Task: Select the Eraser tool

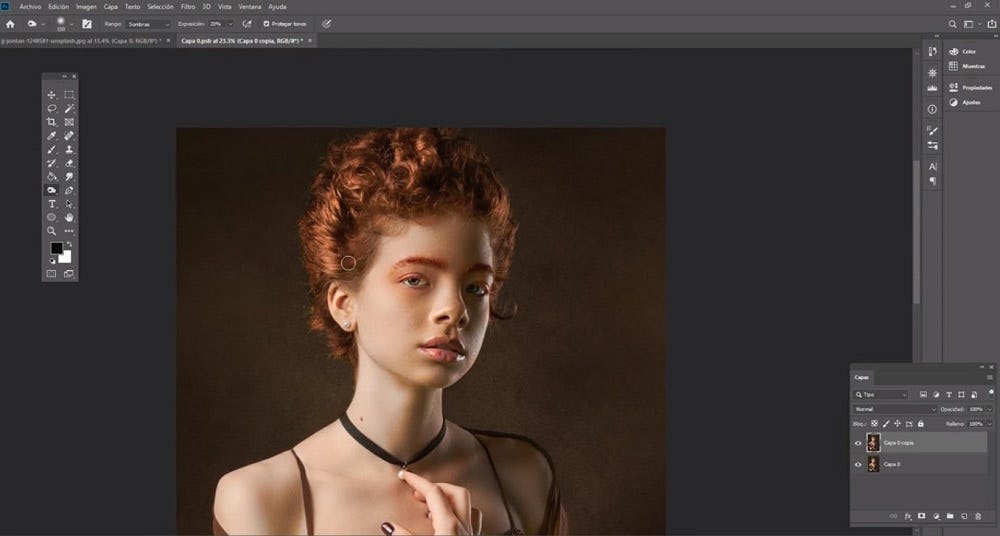Action: (69, 163)
